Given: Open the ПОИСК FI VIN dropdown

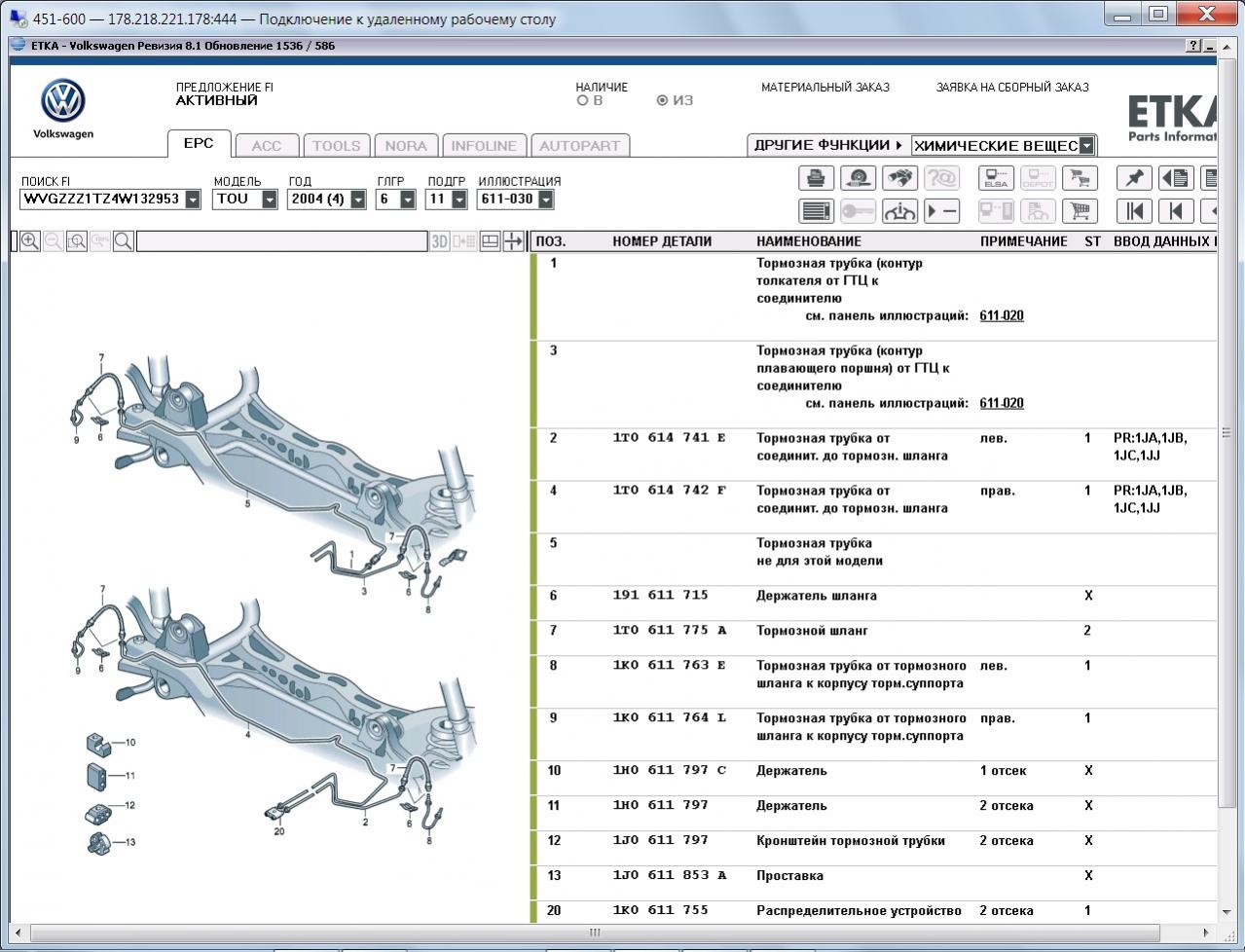Looking at the screenshot, I should (193, 199).
